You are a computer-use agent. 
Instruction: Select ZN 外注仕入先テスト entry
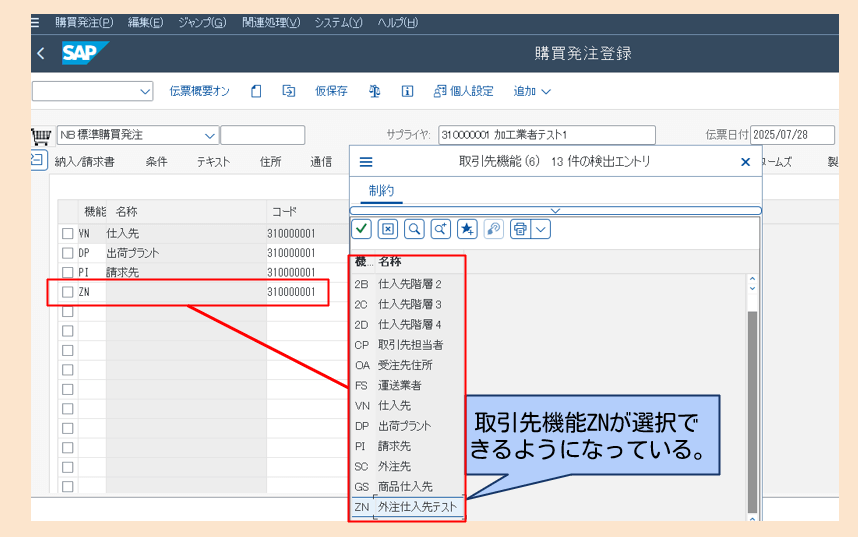click(407, 507)
